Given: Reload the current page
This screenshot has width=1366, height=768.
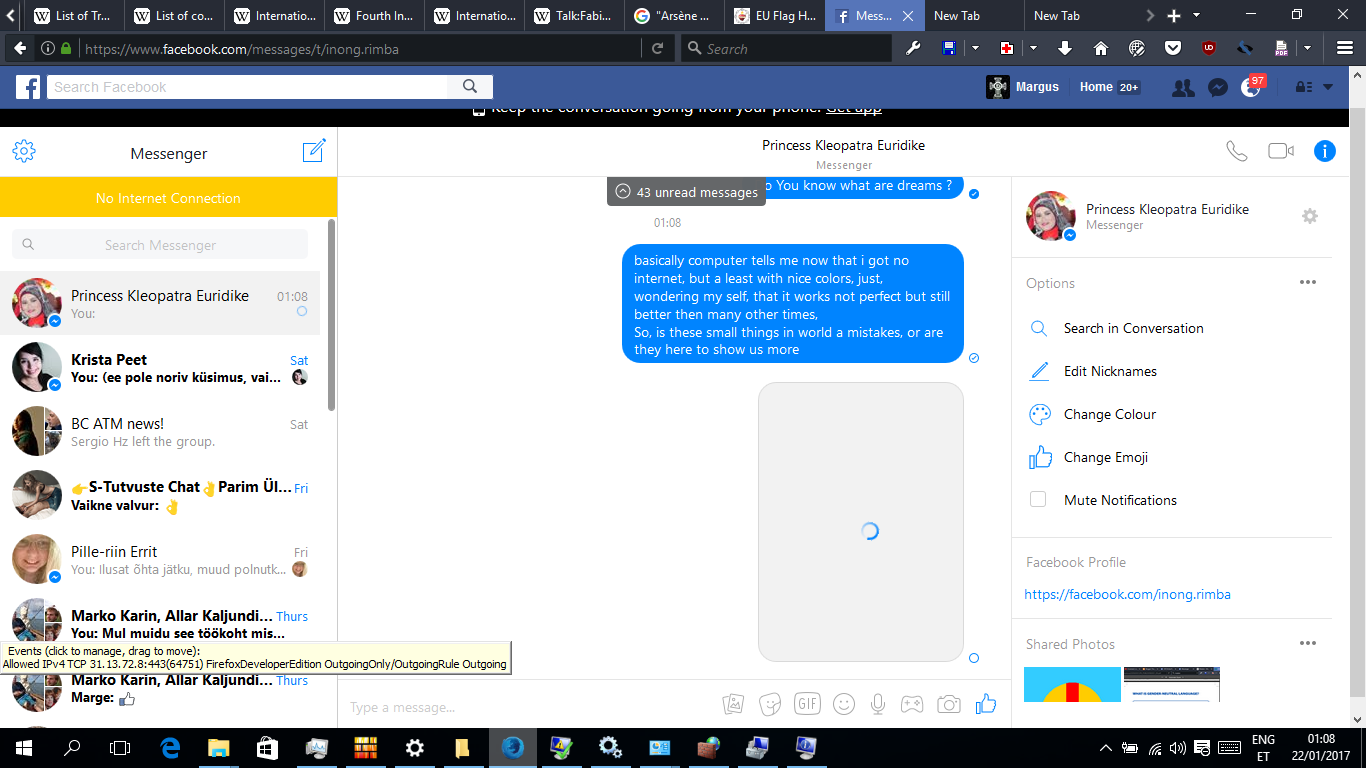Looking at the screenshot, I should click(657, 48).
